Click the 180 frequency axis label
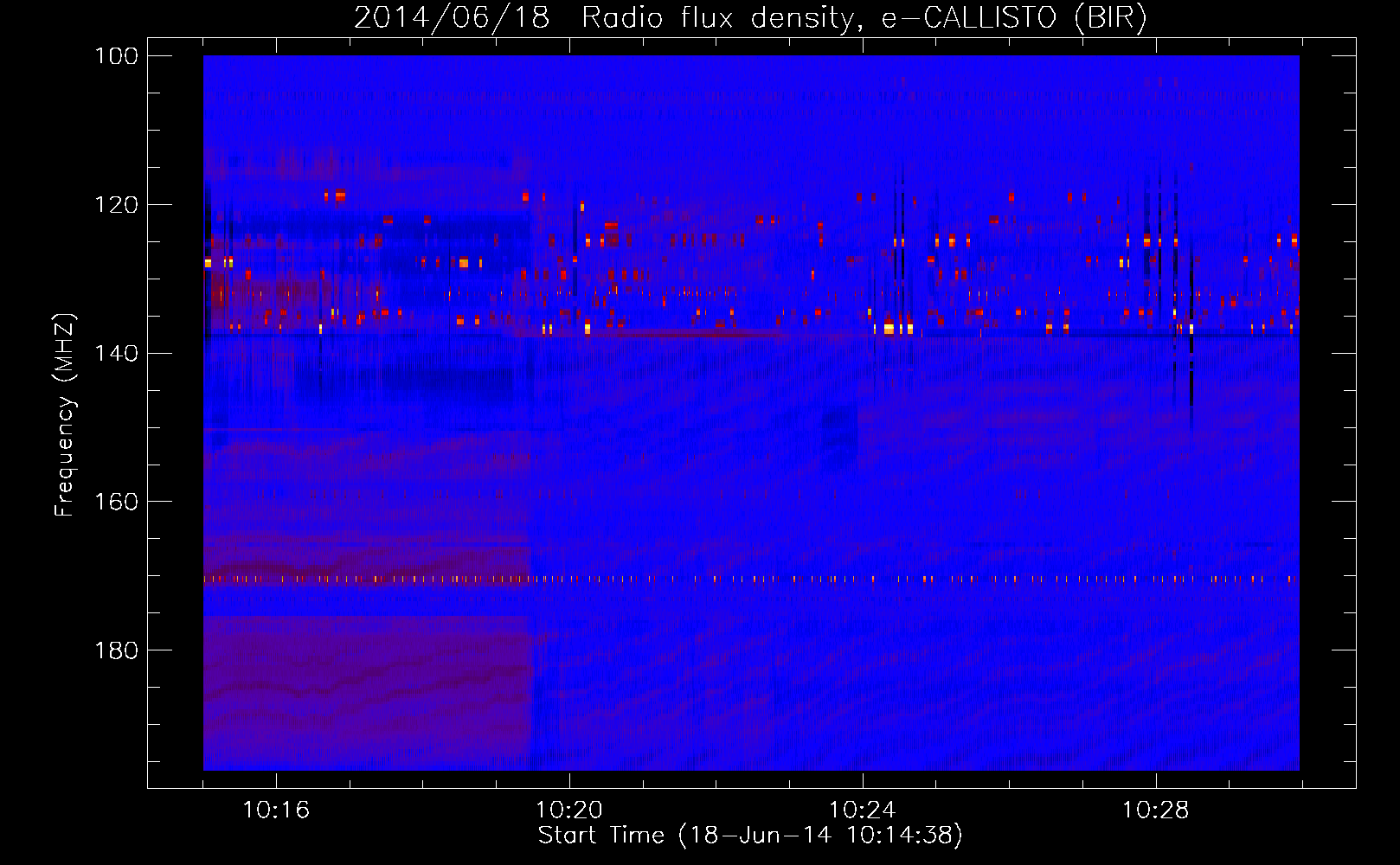1400x865 pixels. [x=116, y=650]
